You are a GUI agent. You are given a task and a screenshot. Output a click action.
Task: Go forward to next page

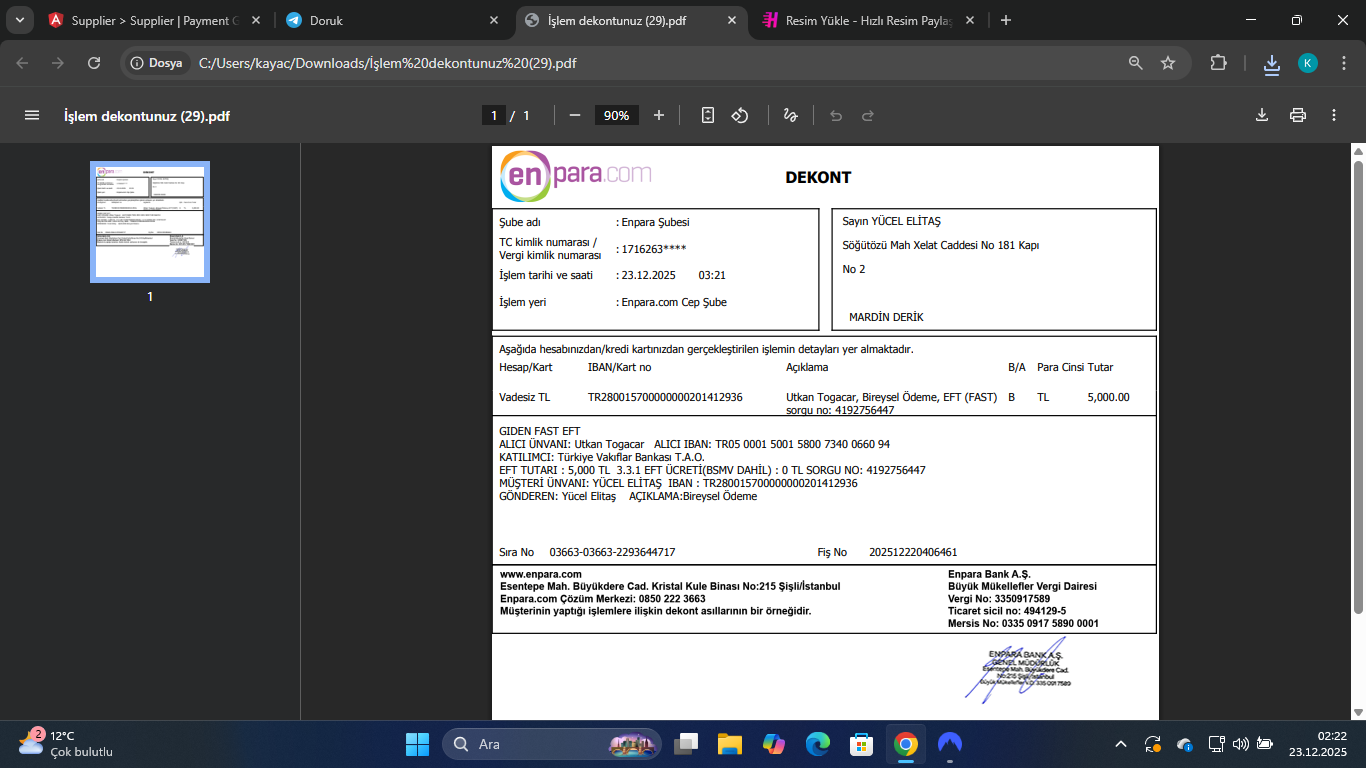pyautogui.click(x=58, y=62)
